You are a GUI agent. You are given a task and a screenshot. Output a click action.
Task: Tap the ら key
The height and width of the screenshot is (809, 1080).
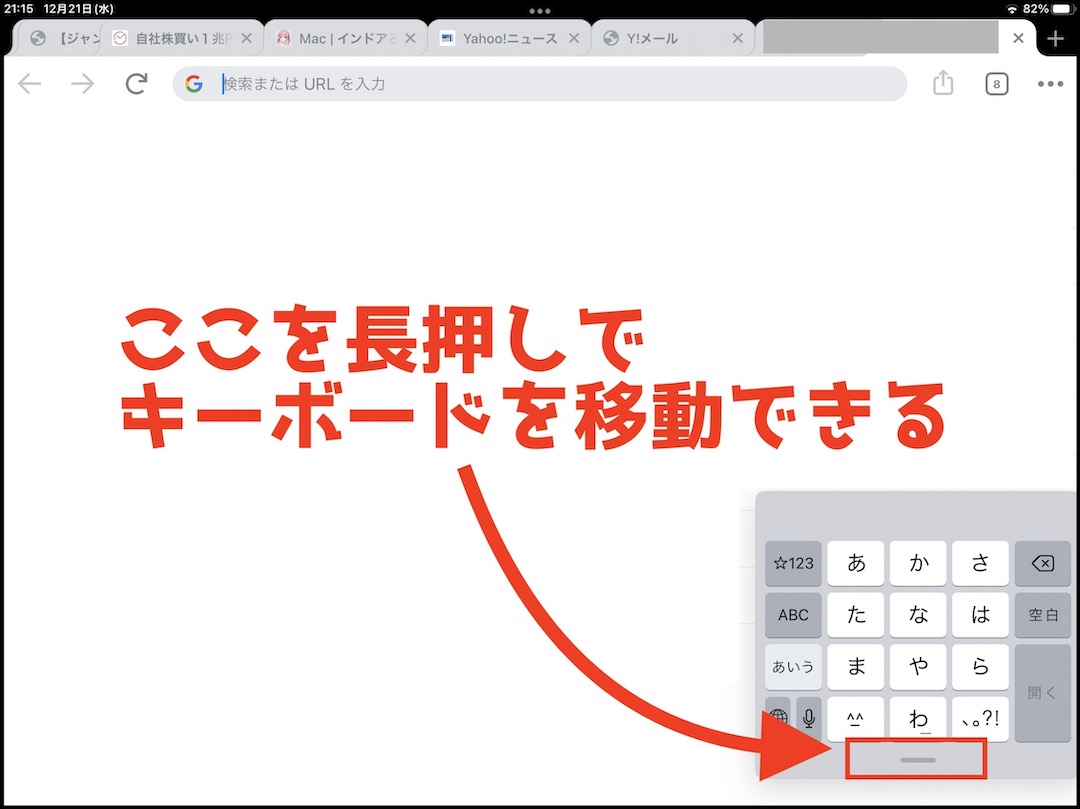(980, 666)
